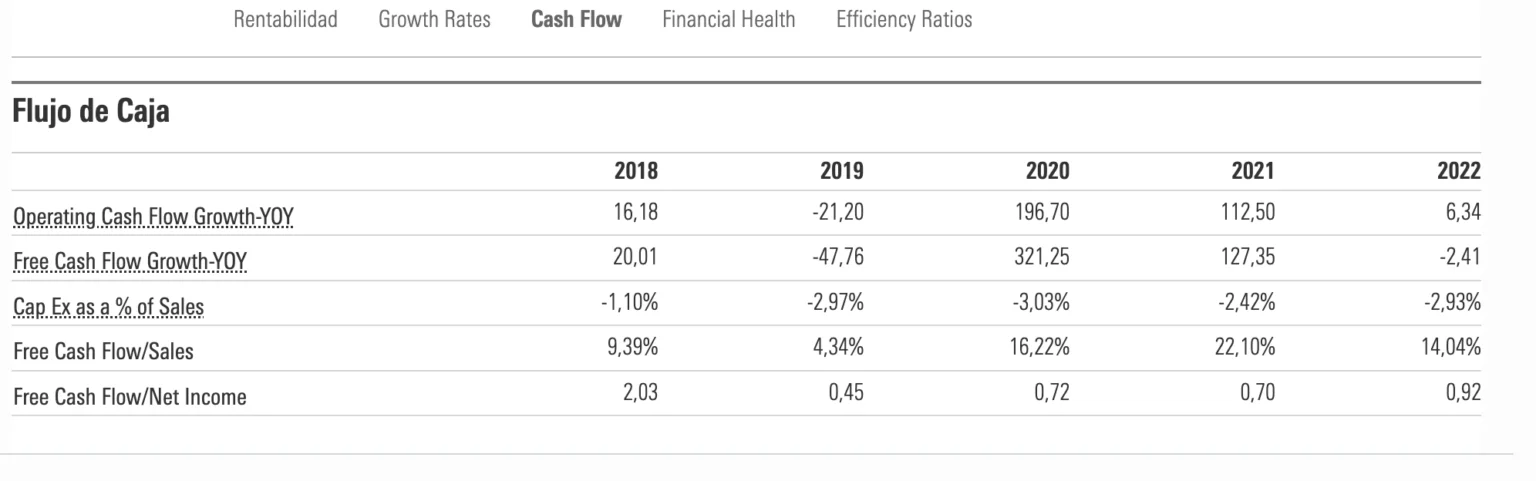Click the 2018 column header
The width and height of the screenshot is (1536, 481).
pos(636,171)
